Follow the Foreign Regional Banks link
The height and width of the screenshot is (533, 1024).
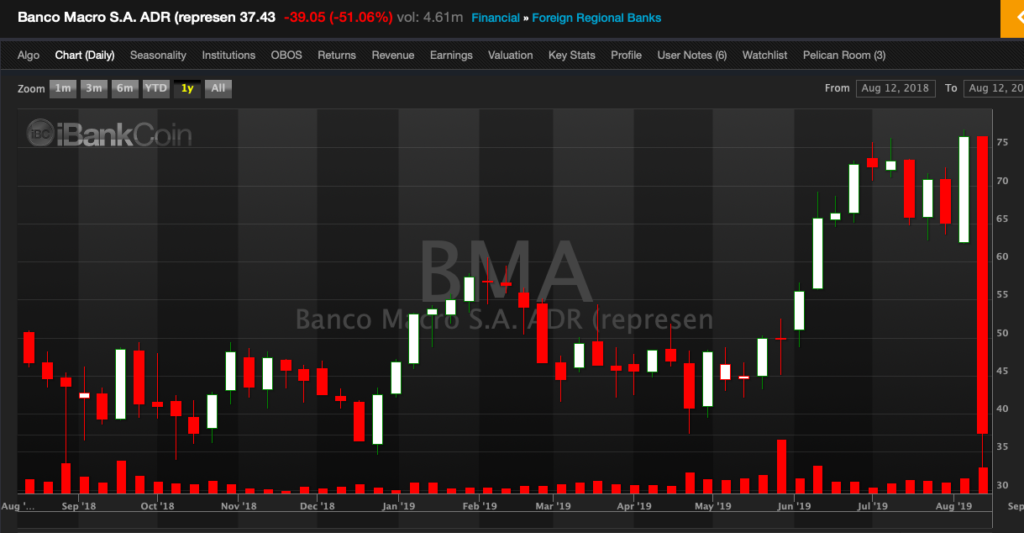click(x=596, y=18)
